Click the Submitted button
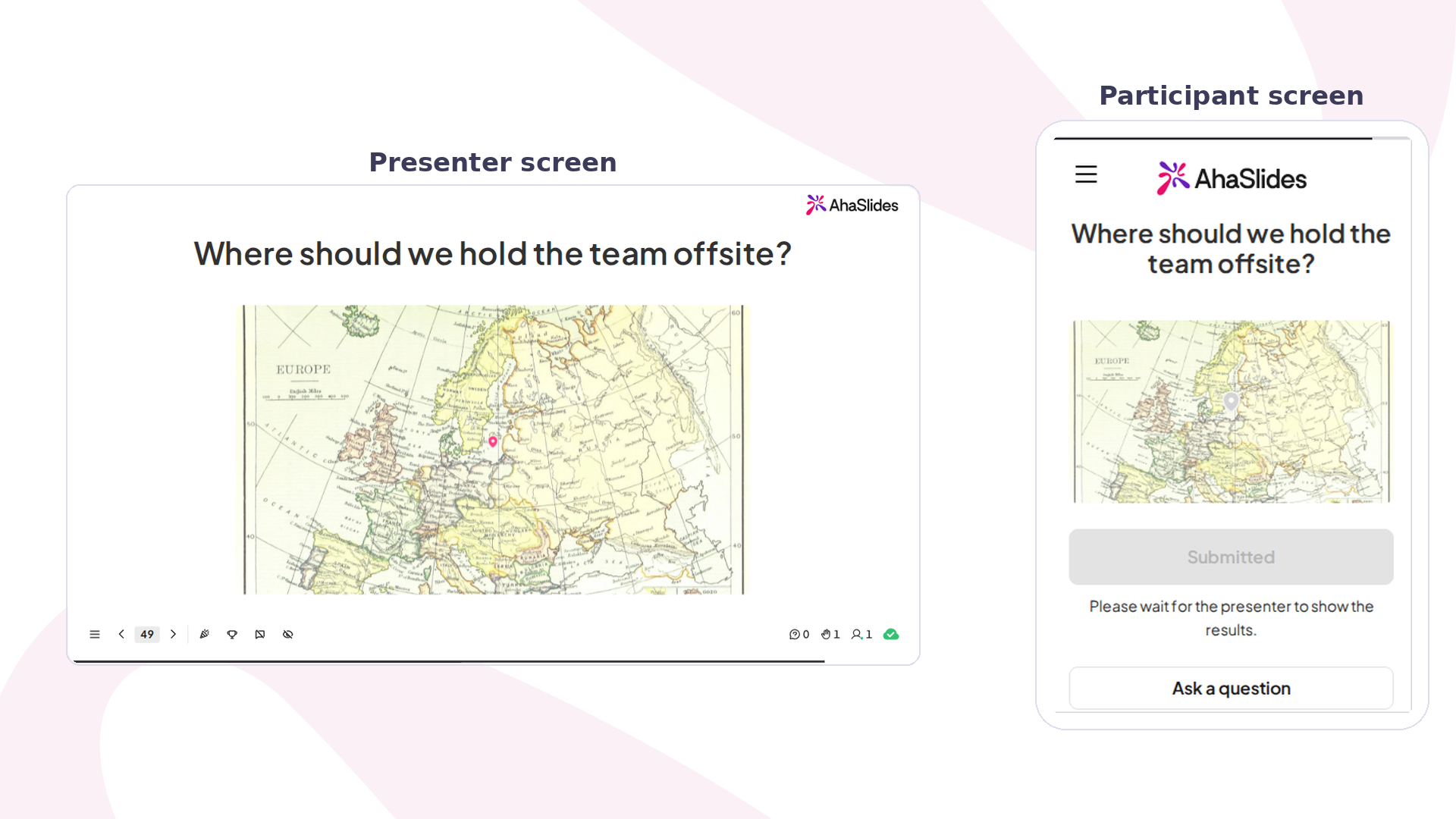The width and height of the screenshot is (1456, 819). (1231, 557)
